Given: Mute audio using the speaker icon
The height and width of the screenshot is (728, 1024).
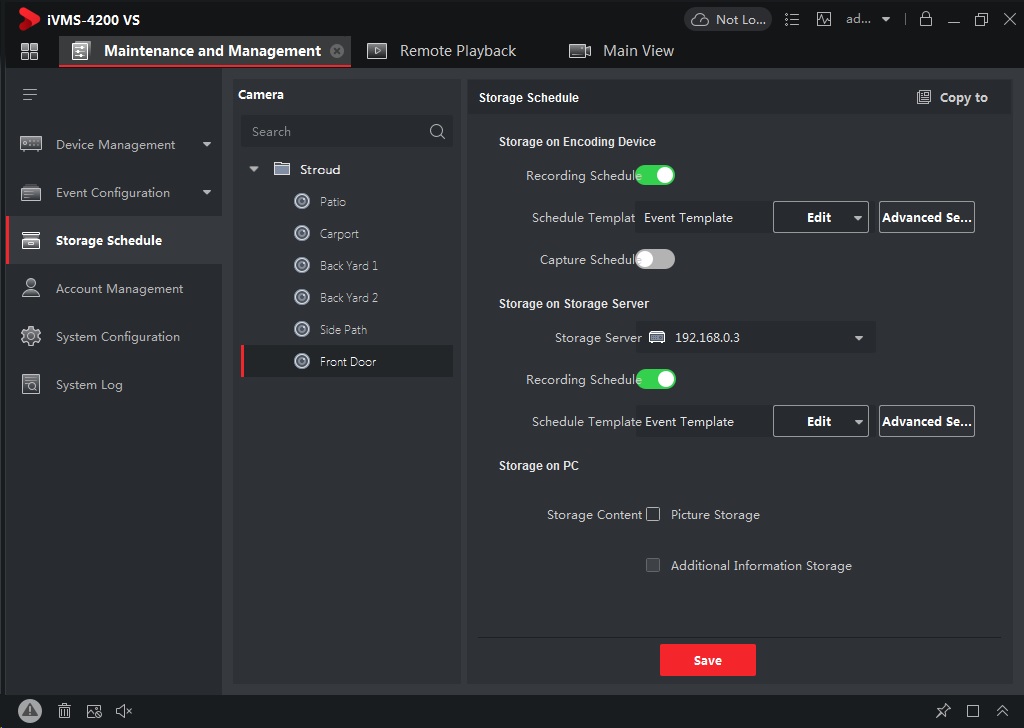Looking at the screenshot, I should point(124,711).
